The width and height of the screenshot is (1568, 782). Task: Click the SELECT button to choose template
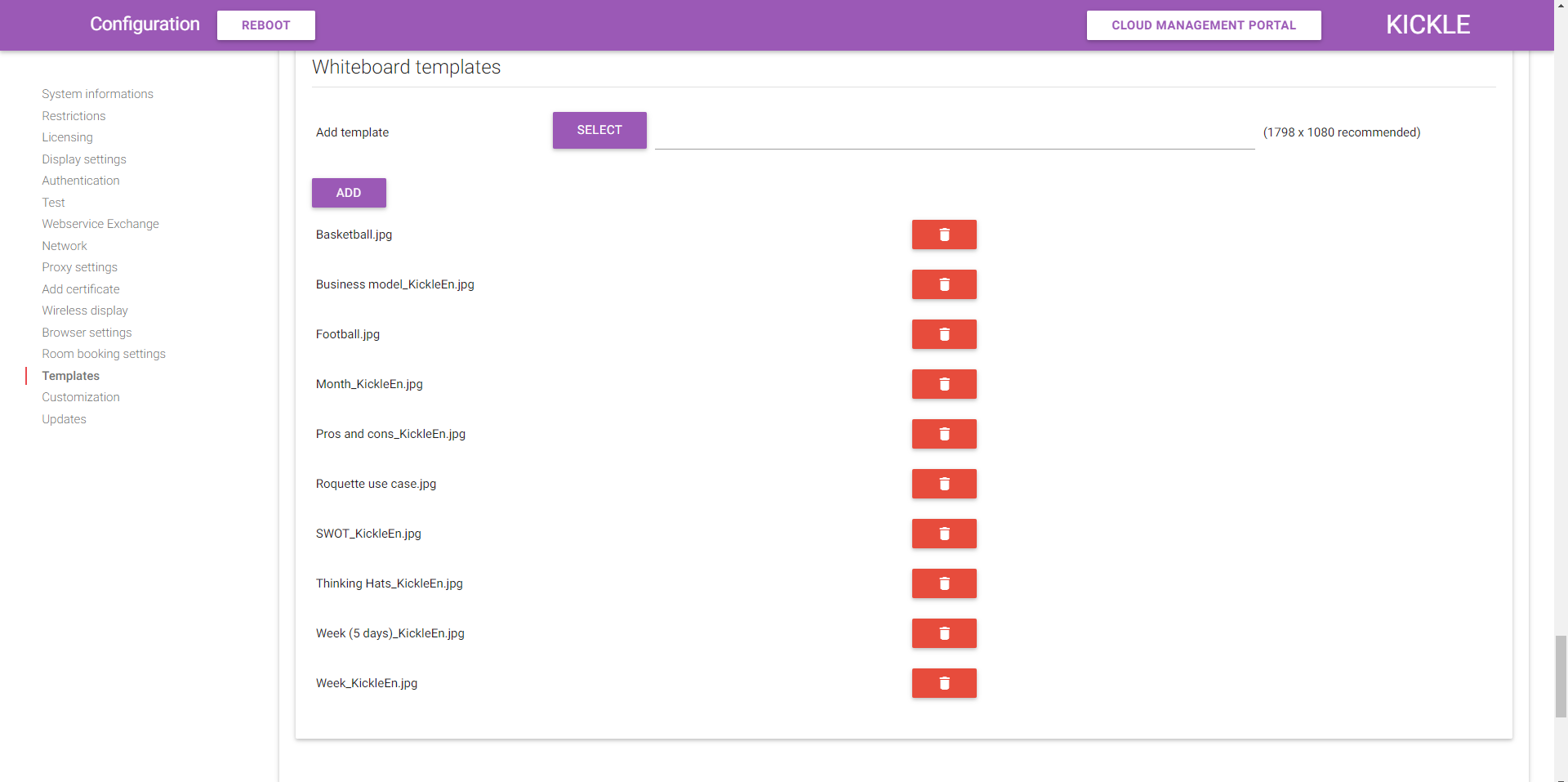pos(599,130)
